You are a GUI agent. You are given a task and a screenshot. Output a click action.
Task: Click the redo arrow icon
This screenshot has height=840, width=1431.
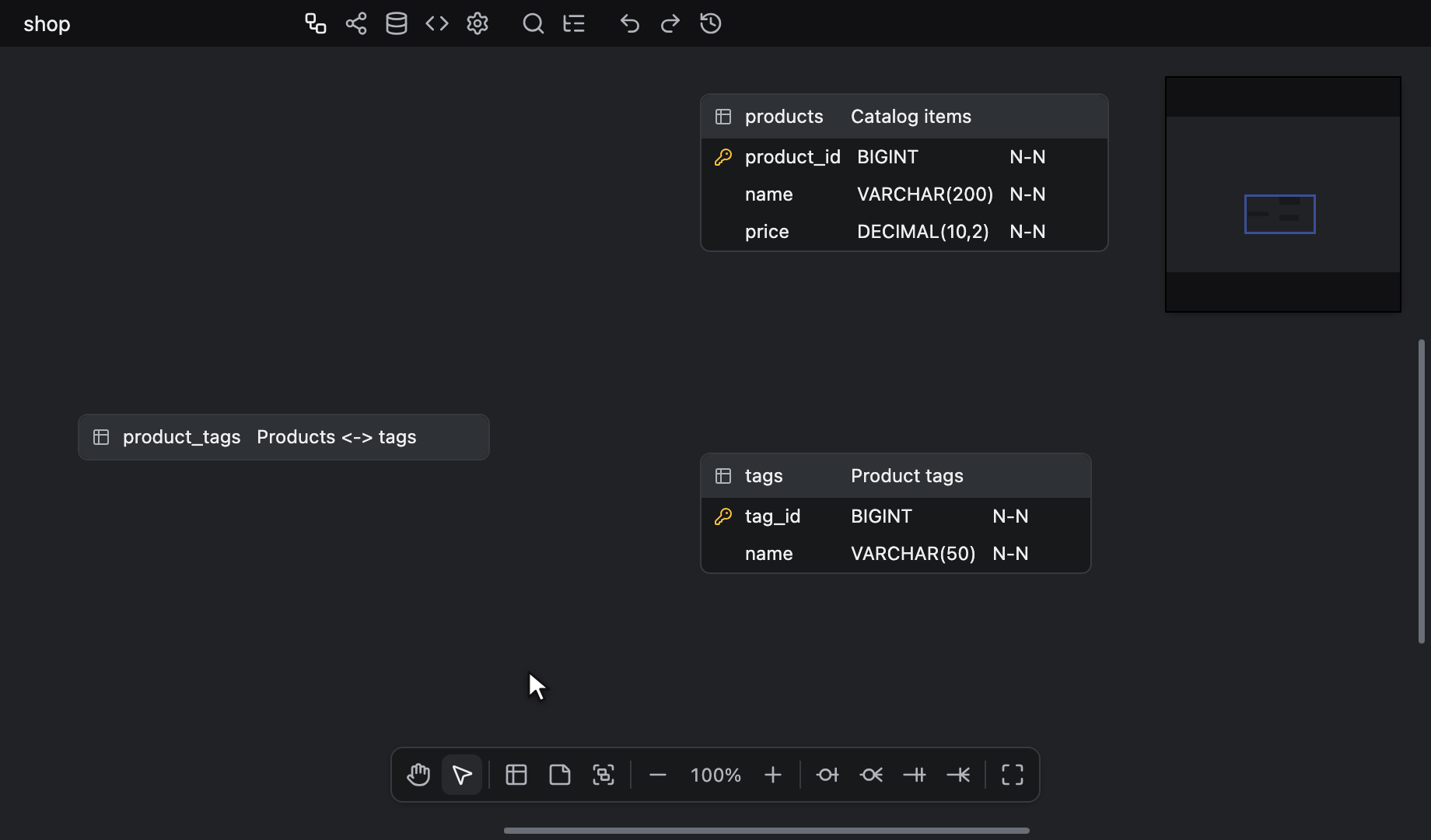tap(670, 23)
